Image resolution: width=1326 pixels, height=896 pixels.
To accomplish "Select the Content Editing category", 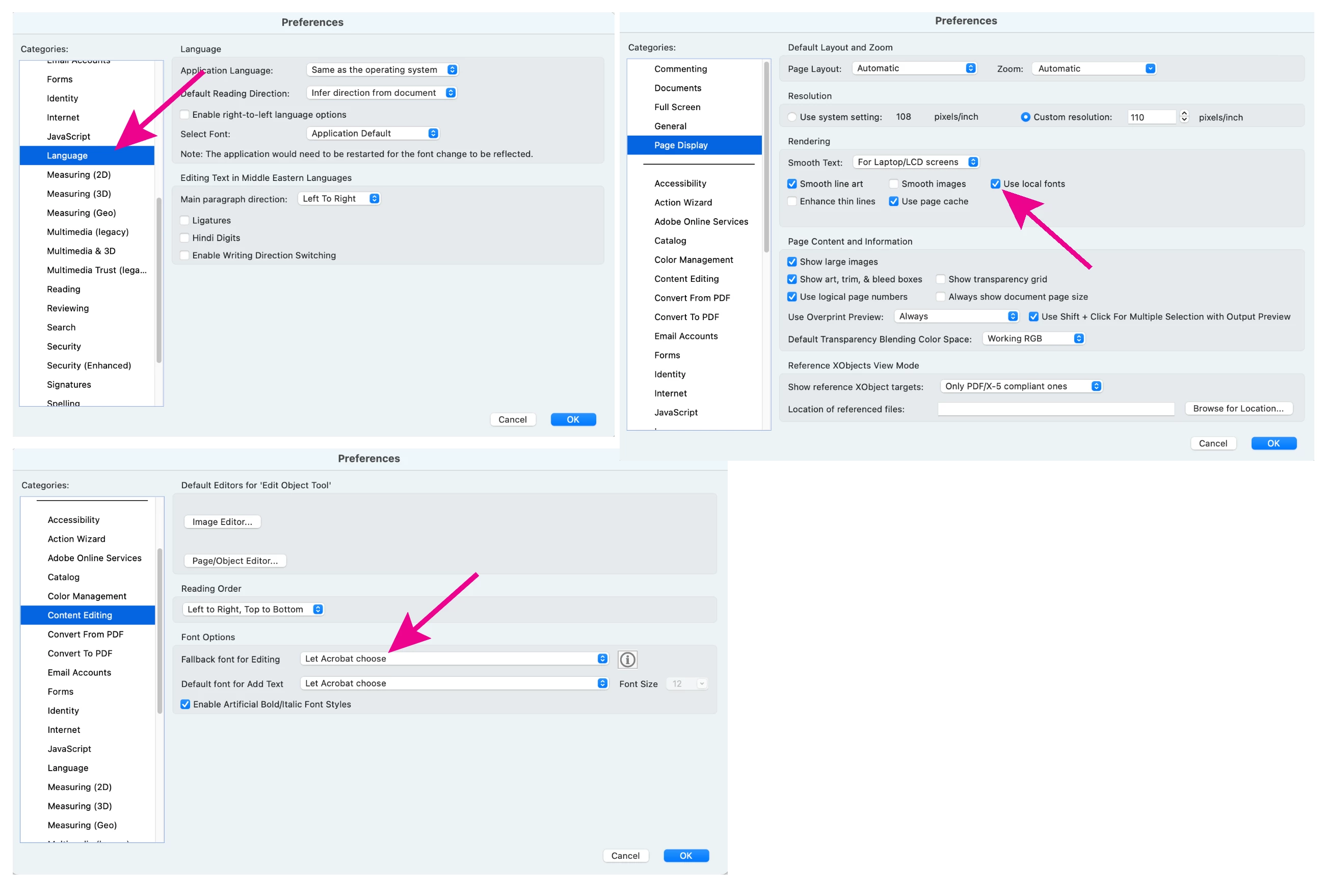I will click(x=80, y=615).
